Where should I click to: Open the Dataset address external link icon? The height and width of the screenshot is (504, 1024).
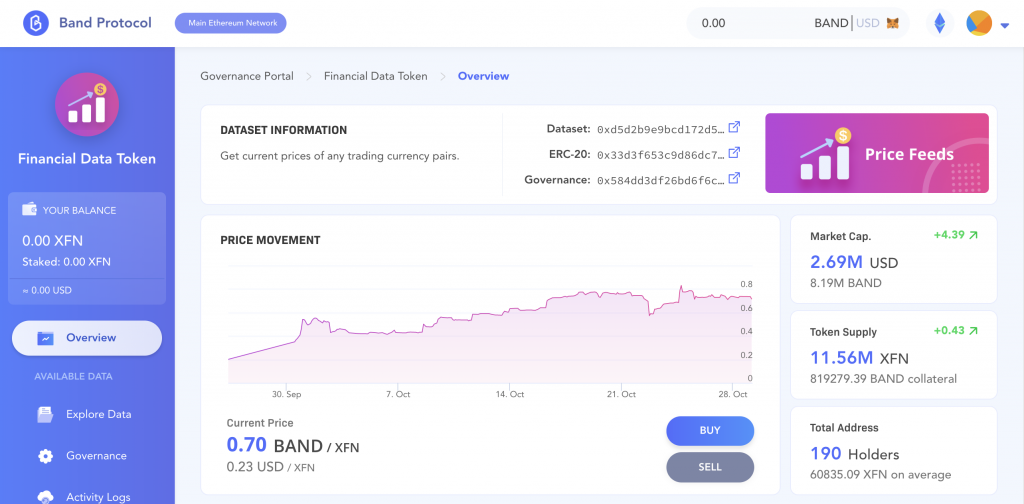[x=734, y=127]
